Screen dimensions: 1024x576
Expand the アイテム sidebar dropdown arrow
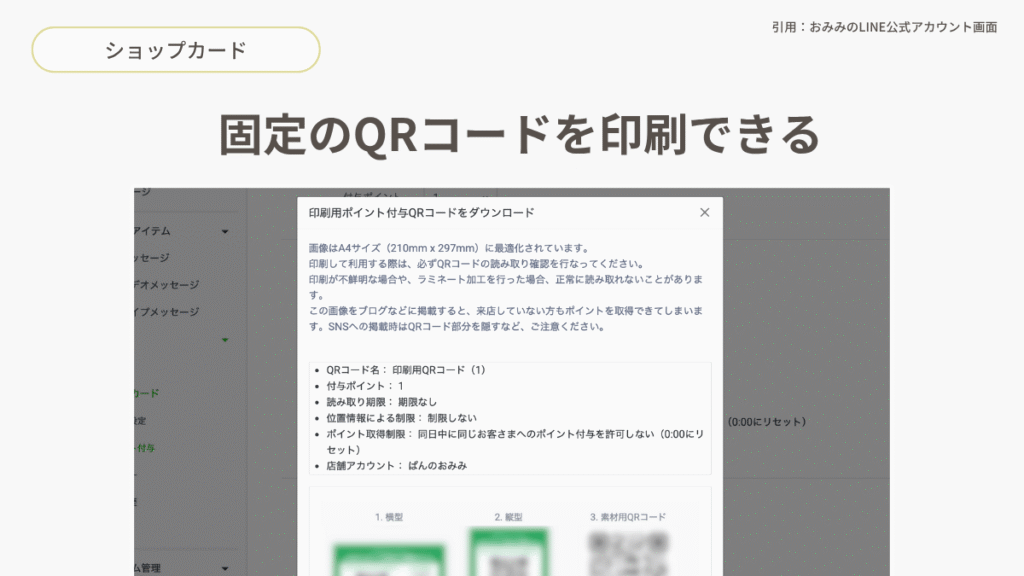coord(225,231)
